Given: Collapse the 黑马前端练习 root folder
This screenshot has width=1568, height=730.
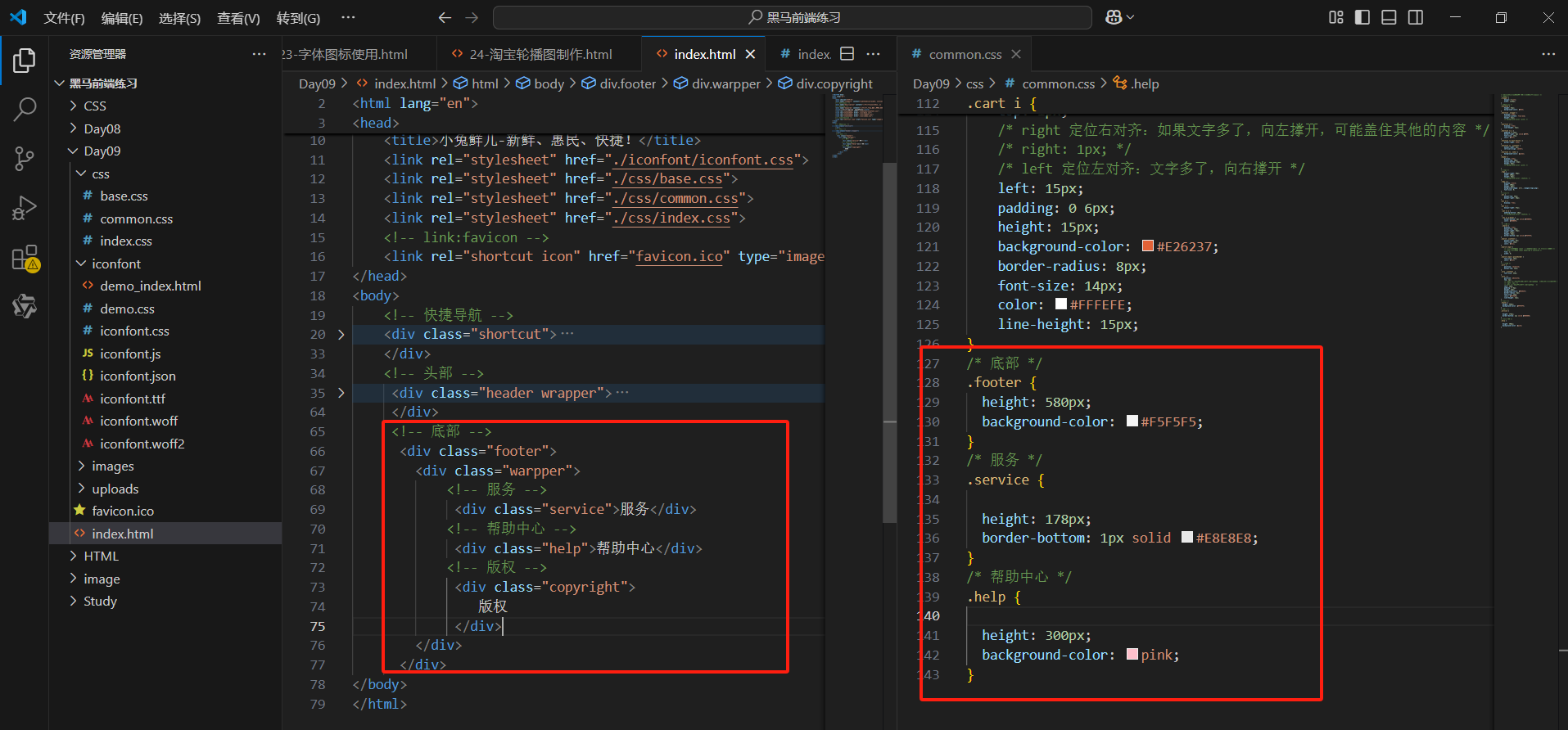Looking at the screenshot, I should pyautogui.click(x=59, y=83).
